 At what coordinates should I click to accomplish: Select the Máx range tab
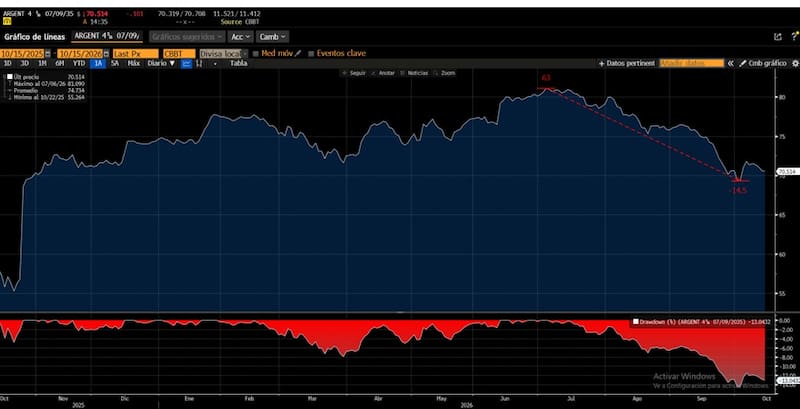tap(134, 63)
